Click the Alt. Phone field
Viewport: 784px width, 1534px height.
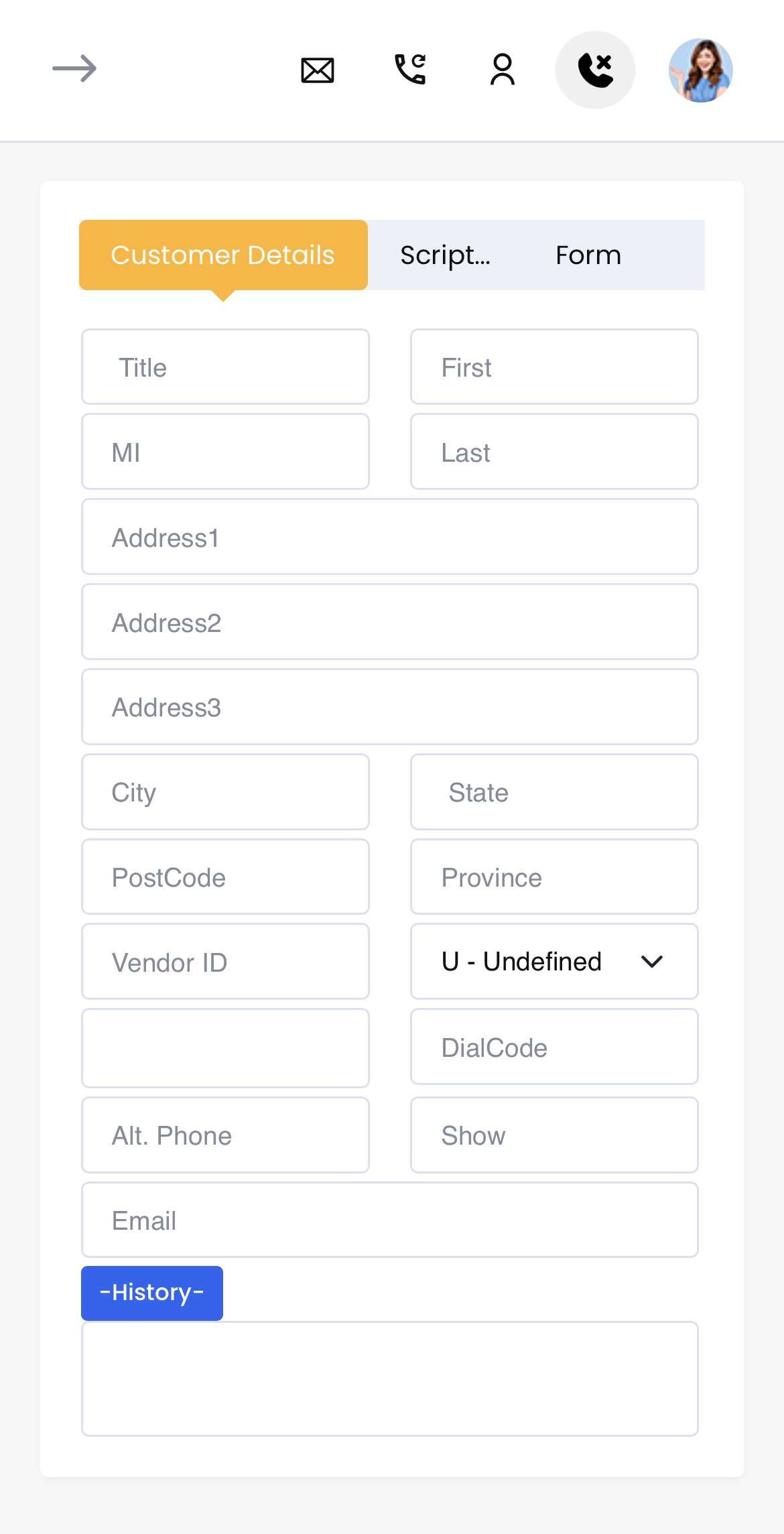[x=224, y=1135]
